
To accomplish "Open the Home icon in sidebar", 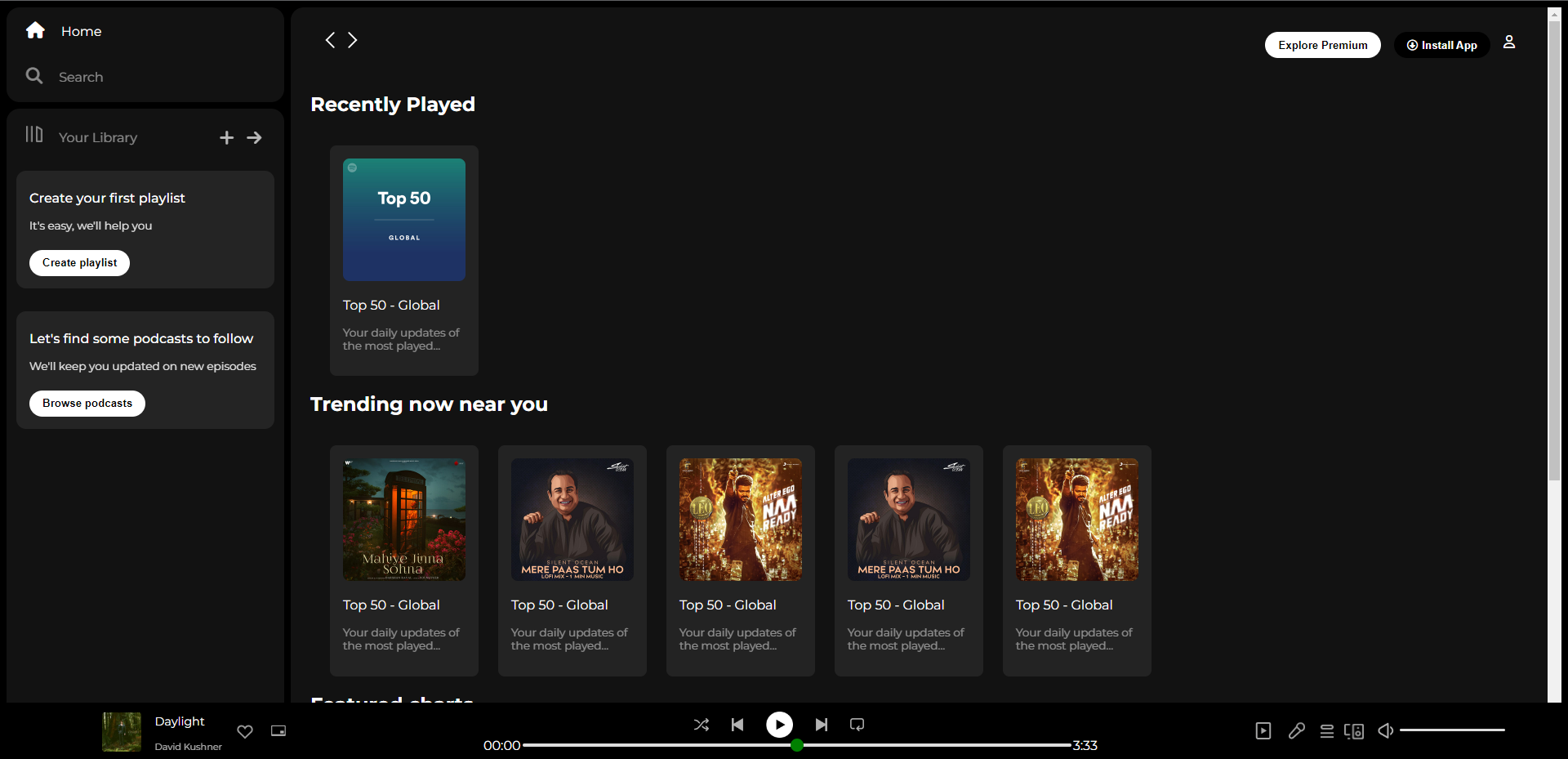I will (35, 30).
